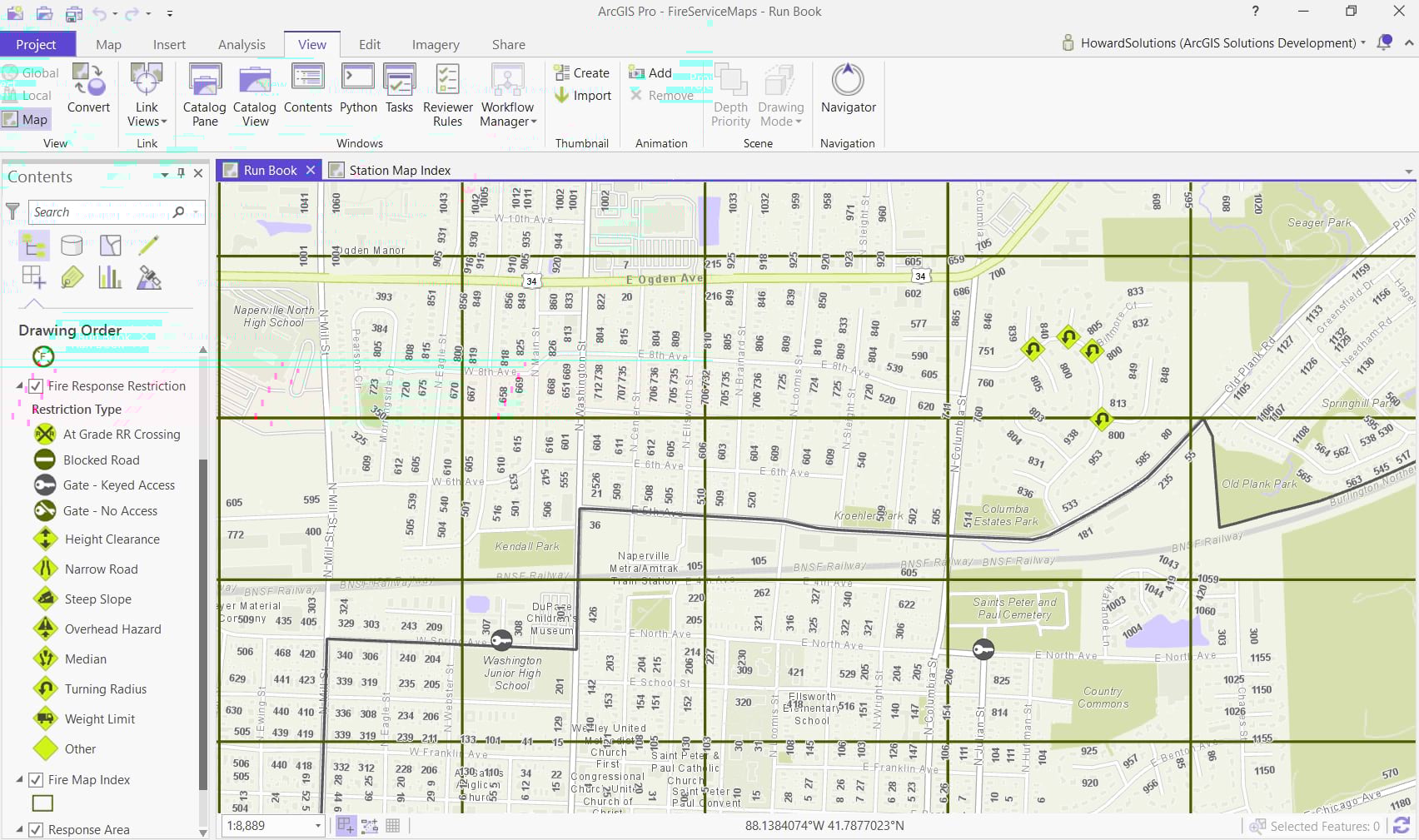Toggle the Response Area layer checkbox

(36, 830)
